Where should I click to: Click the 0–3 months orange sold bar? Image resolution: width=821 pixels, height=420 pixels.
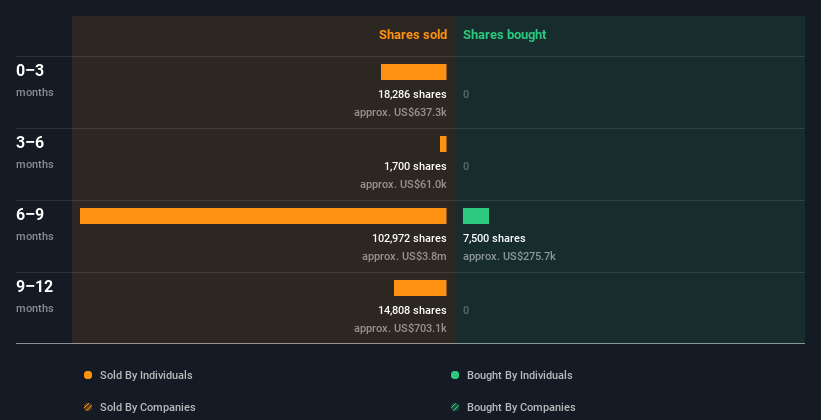pyautogui.click(x=414, y=72)
